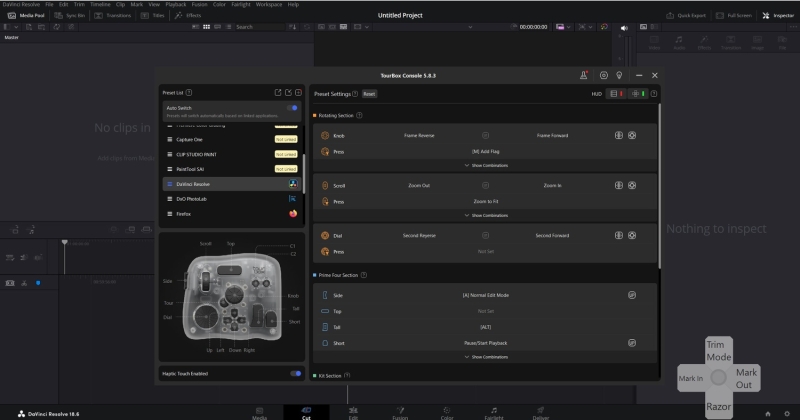Select the PaintTool SAI preset

232,169
